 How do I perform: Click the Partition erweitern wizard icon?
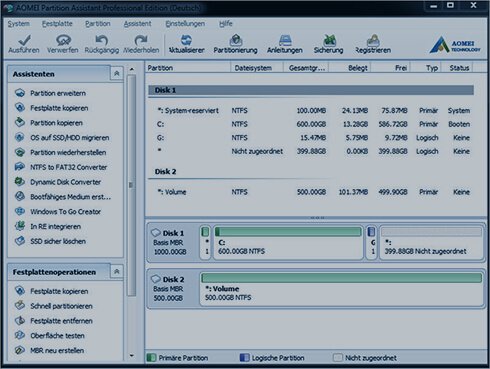[20, 93]
